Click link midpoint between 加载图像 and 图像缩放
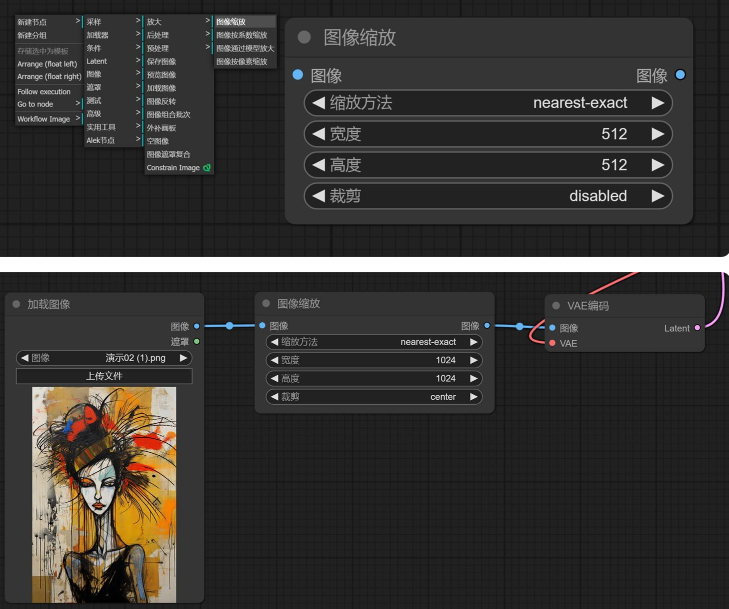Screen dimensions: 729x609 point(229,326)
